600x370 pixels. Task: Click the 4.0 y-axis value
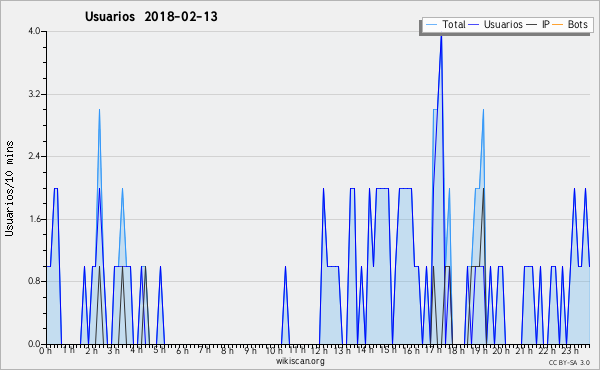pyautogui.click(x=34, y=31)
